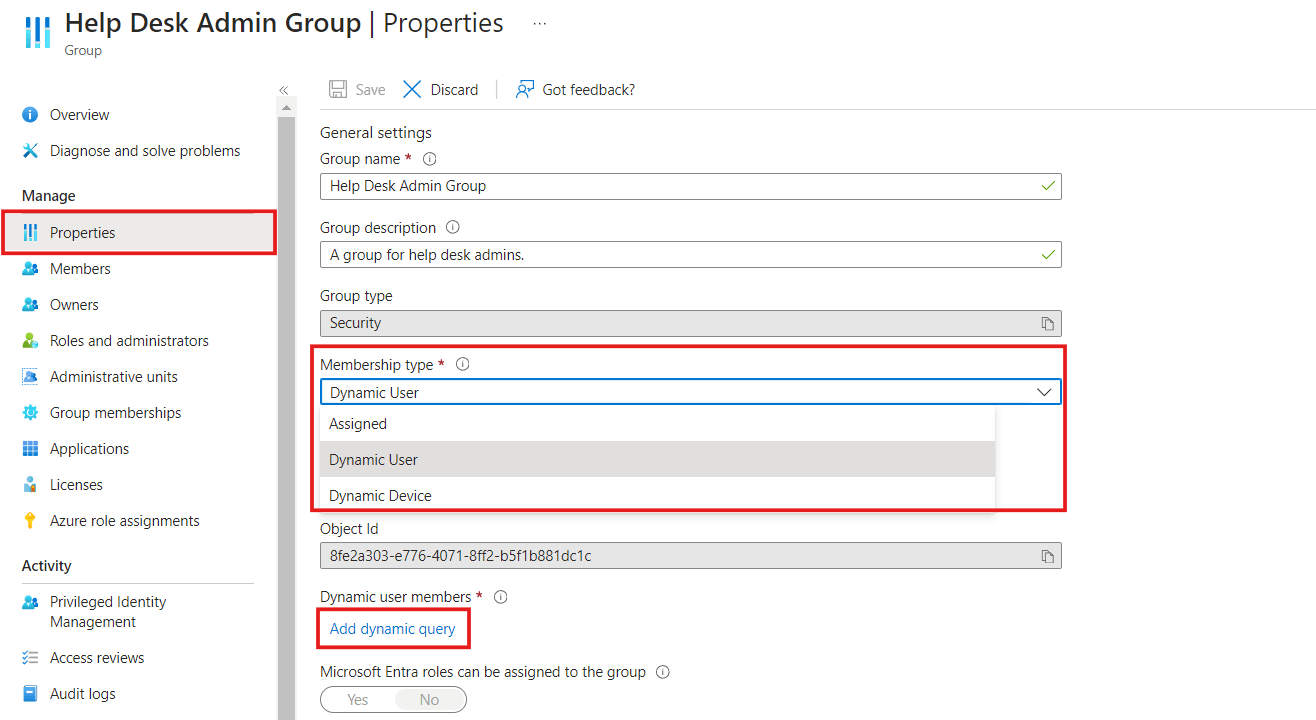
Task: Collapse the Membership type dropdown chevron
Action: [1044, 392]
